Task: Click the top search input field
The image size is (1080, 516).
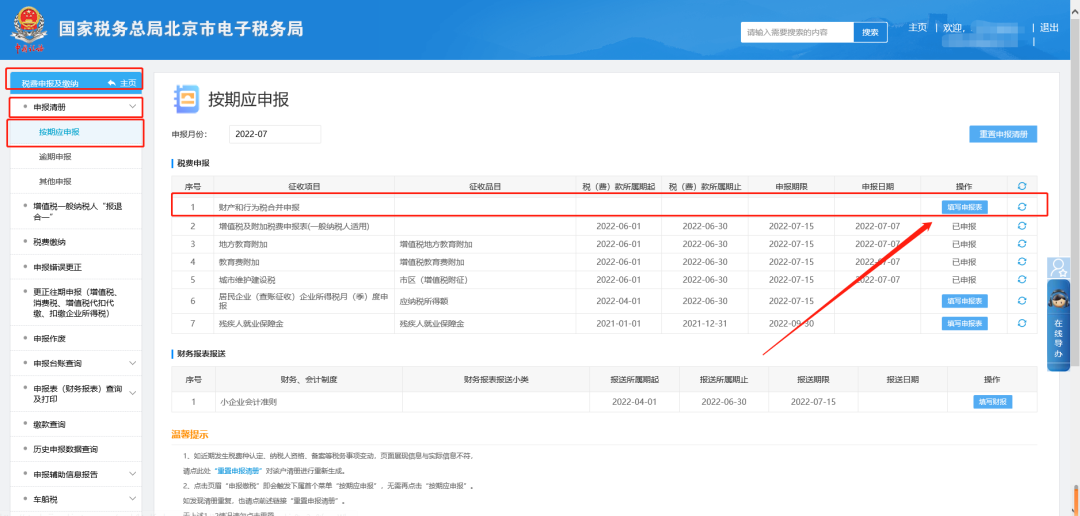Action: click(x=797, y=32)
